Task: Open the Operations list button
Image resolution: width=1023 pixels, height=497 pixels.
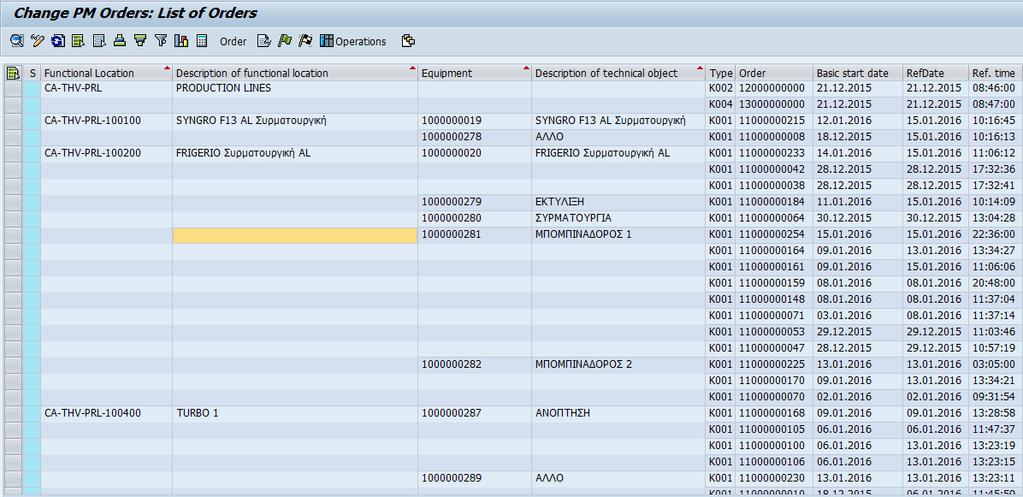Action: pyautogui.click(x=353, y=41)
